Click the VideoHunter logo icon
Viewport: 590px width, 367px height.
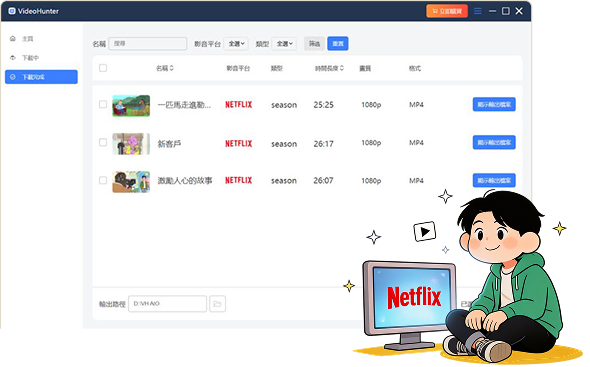[12, 11]
